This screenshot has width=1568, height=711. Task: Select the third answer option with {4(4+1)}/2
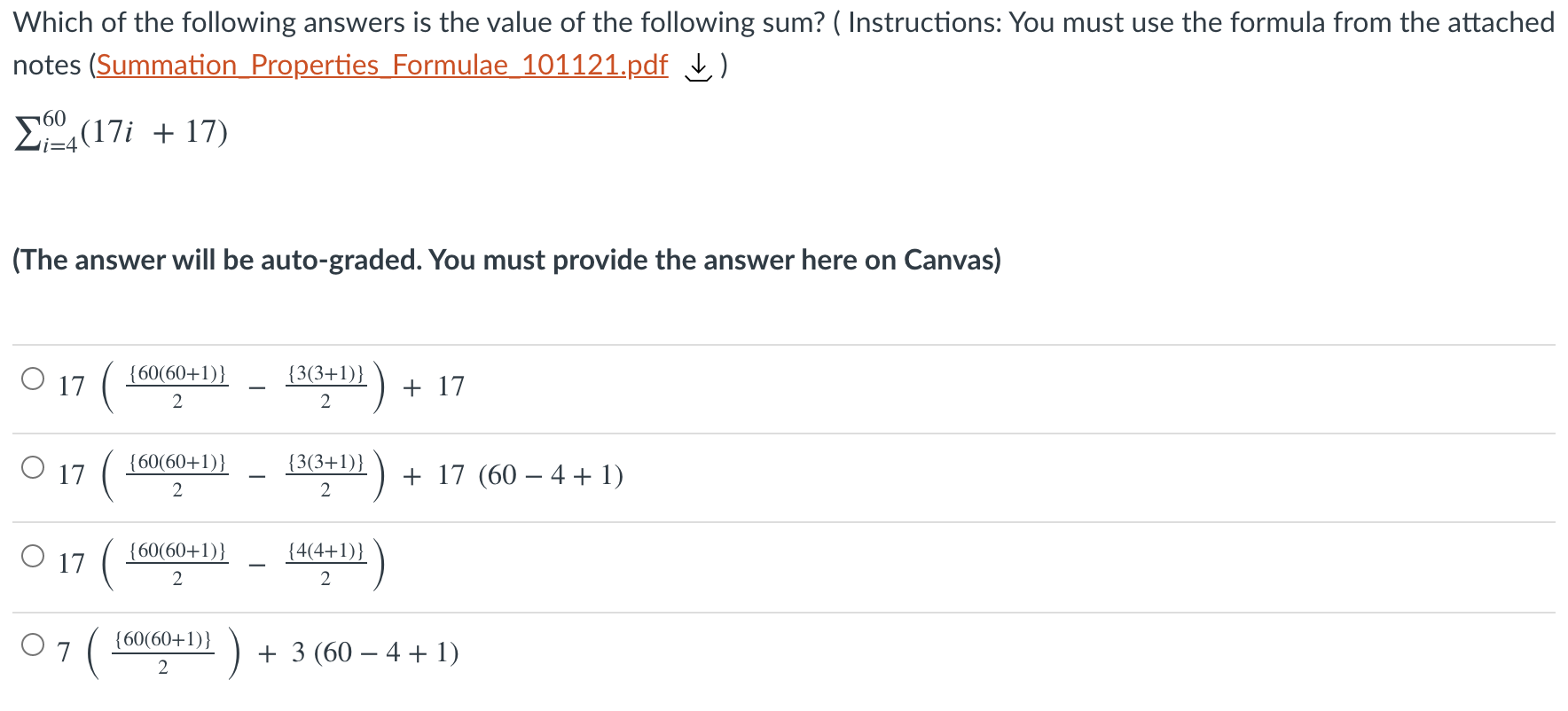click(x=33, y=555)
